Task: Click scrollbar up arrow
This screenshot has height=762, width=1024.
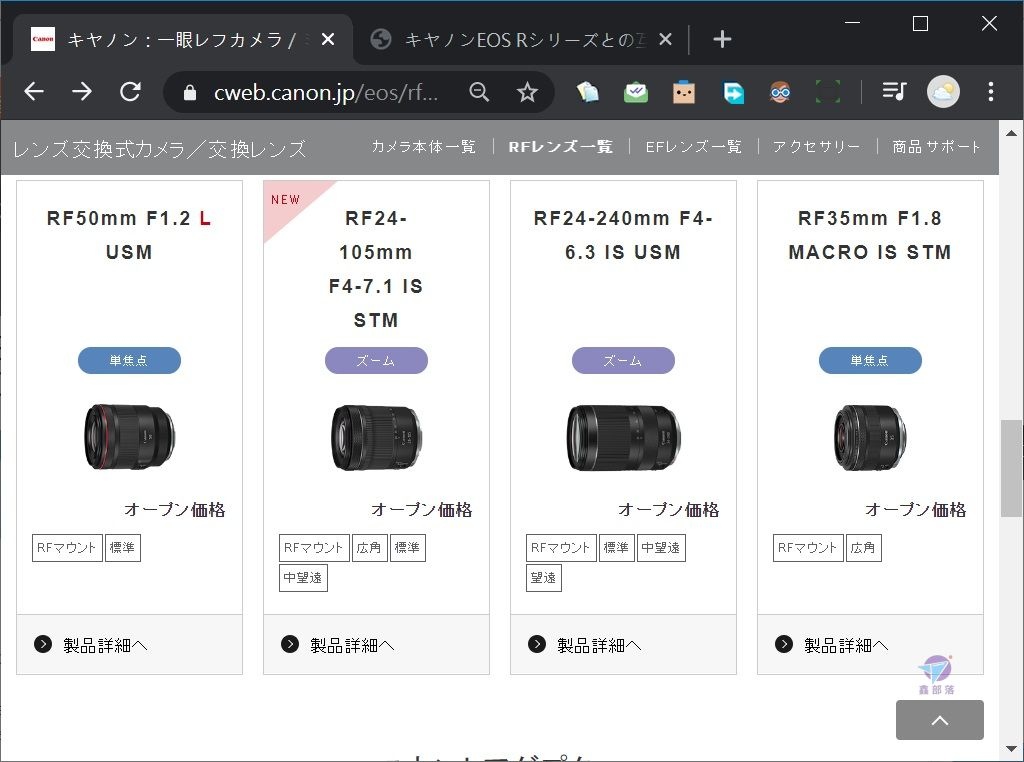Action: [x=1012, y=133]
